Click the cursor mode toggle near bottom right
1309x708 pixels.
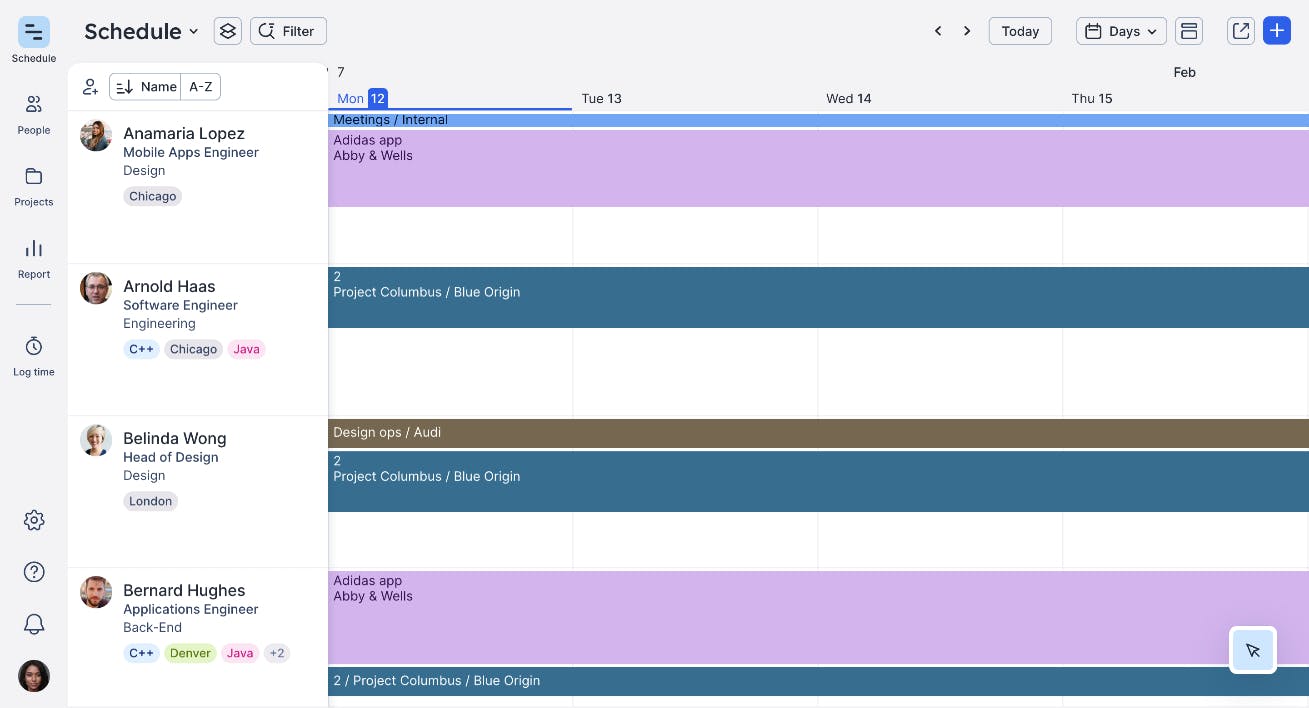pyautogui.click(x=1253, y=650)
